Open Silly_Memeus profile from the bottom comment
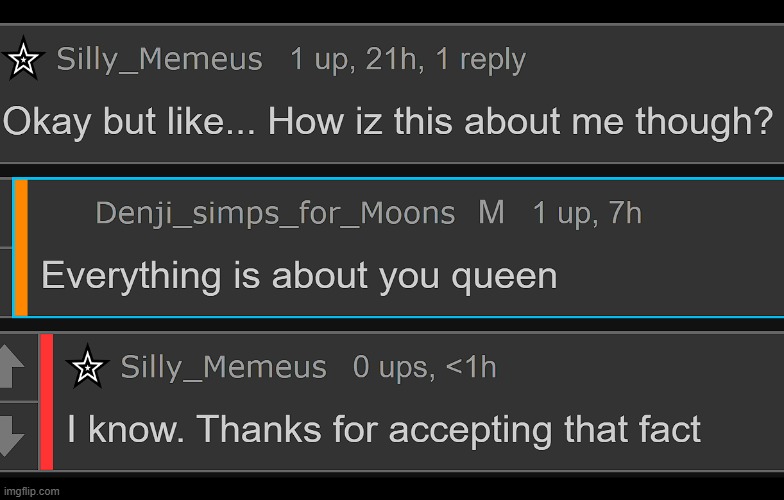This screenshot has height=500, width=784. (x=223, y=368)
